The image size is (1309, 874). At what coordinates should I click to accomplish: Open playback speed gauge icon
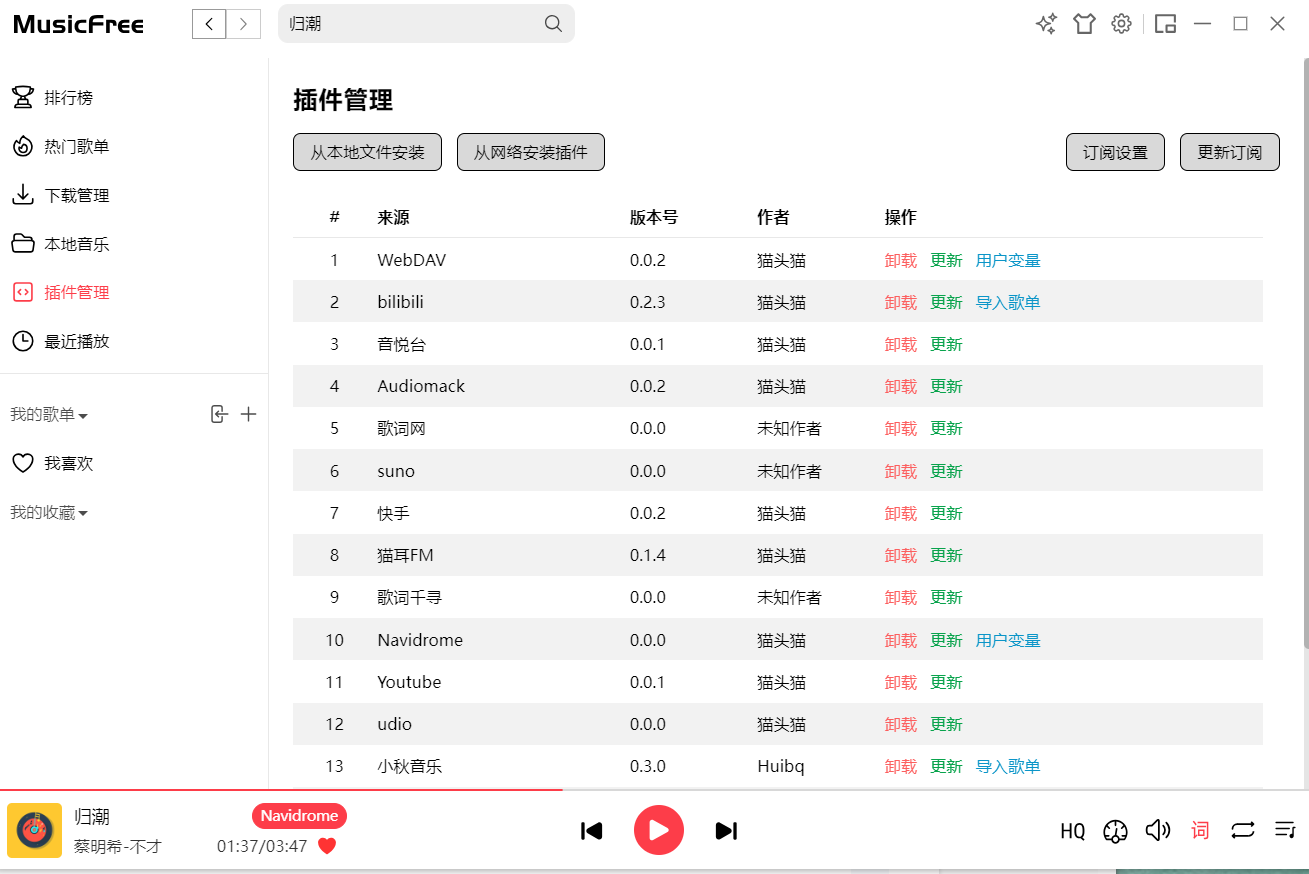coord(1115,831)
